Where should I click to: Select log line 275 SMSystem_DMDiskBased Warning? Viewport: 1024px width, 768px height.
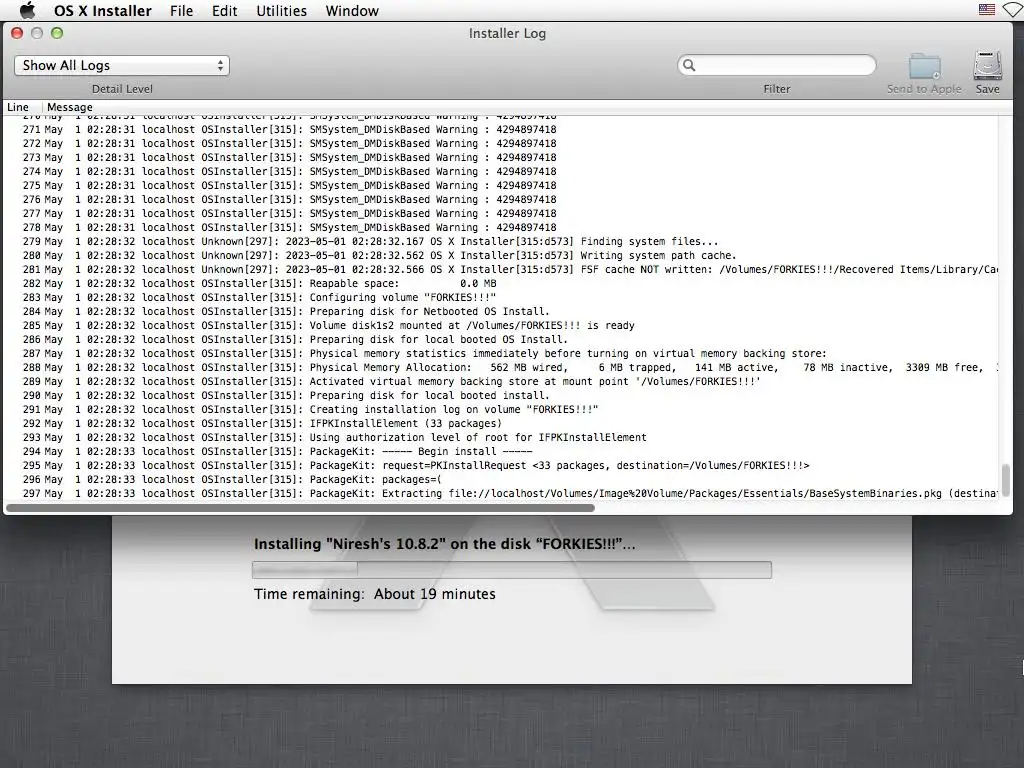pyautogui.click(x=502, y=185)
